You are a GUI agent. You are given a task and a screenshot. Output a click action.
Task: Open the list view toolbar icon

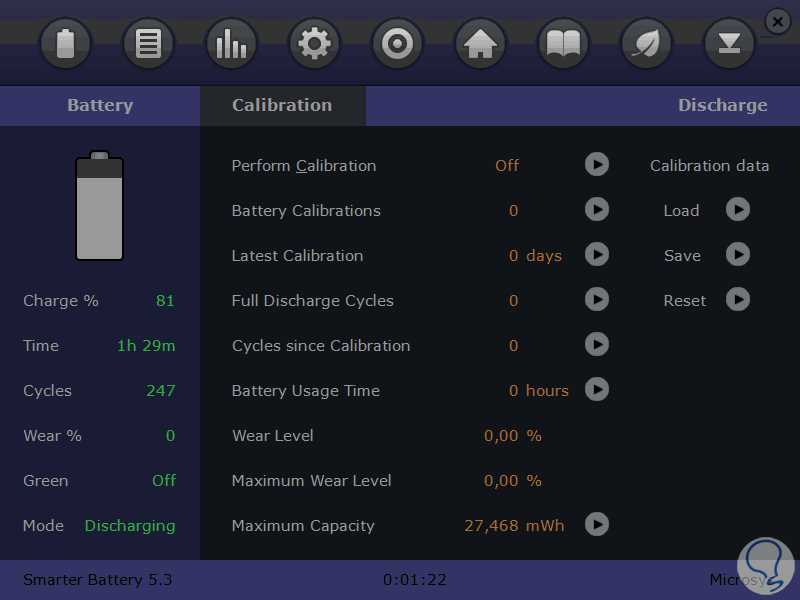149,44
